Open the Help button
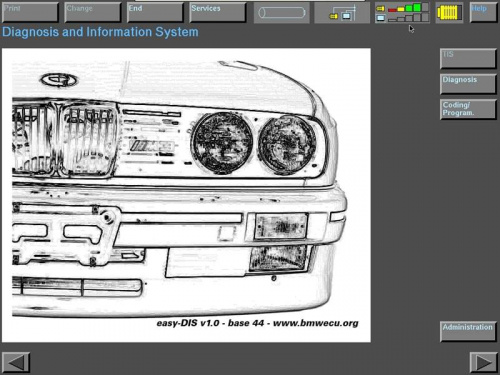 pos(483,13)
